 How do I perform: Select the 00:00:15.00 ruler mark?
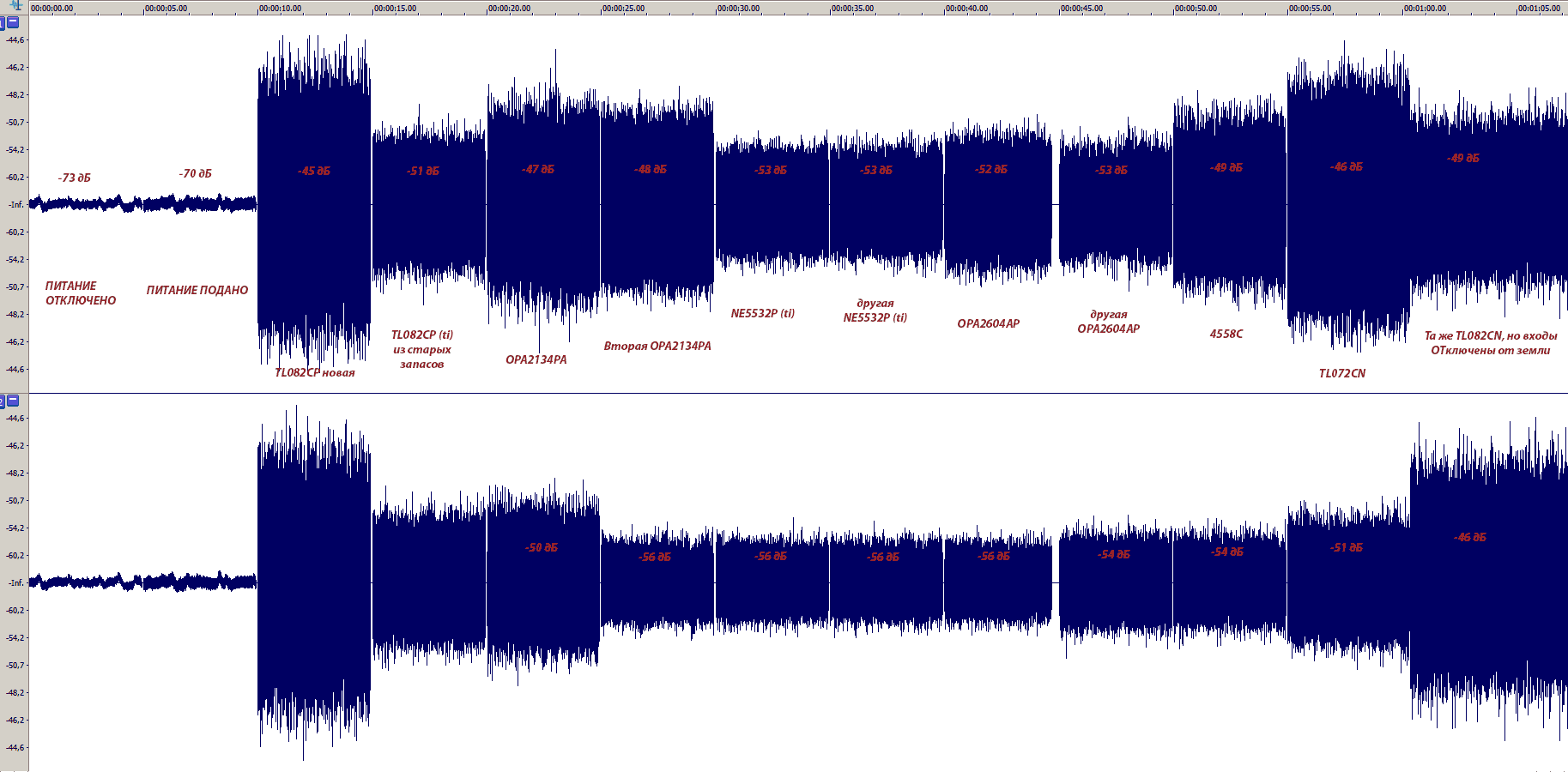point(395,9)
